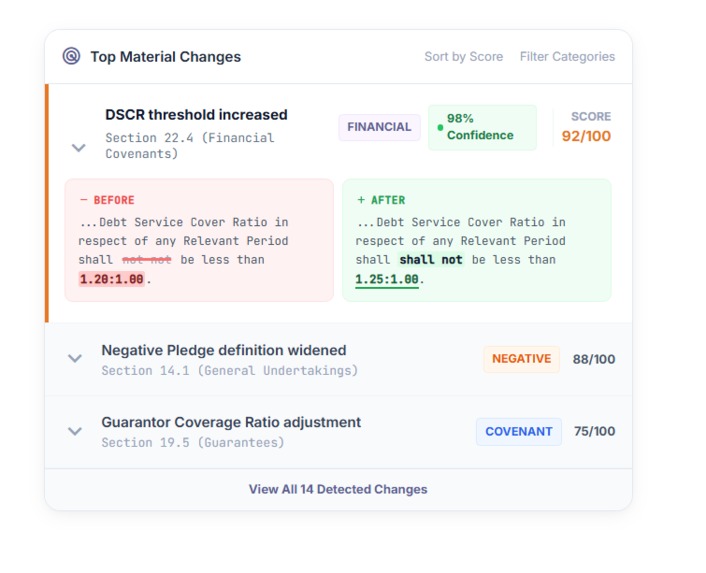Click the 92/100 score value
Screen dimensions: 706x573
tap(586, 137)
